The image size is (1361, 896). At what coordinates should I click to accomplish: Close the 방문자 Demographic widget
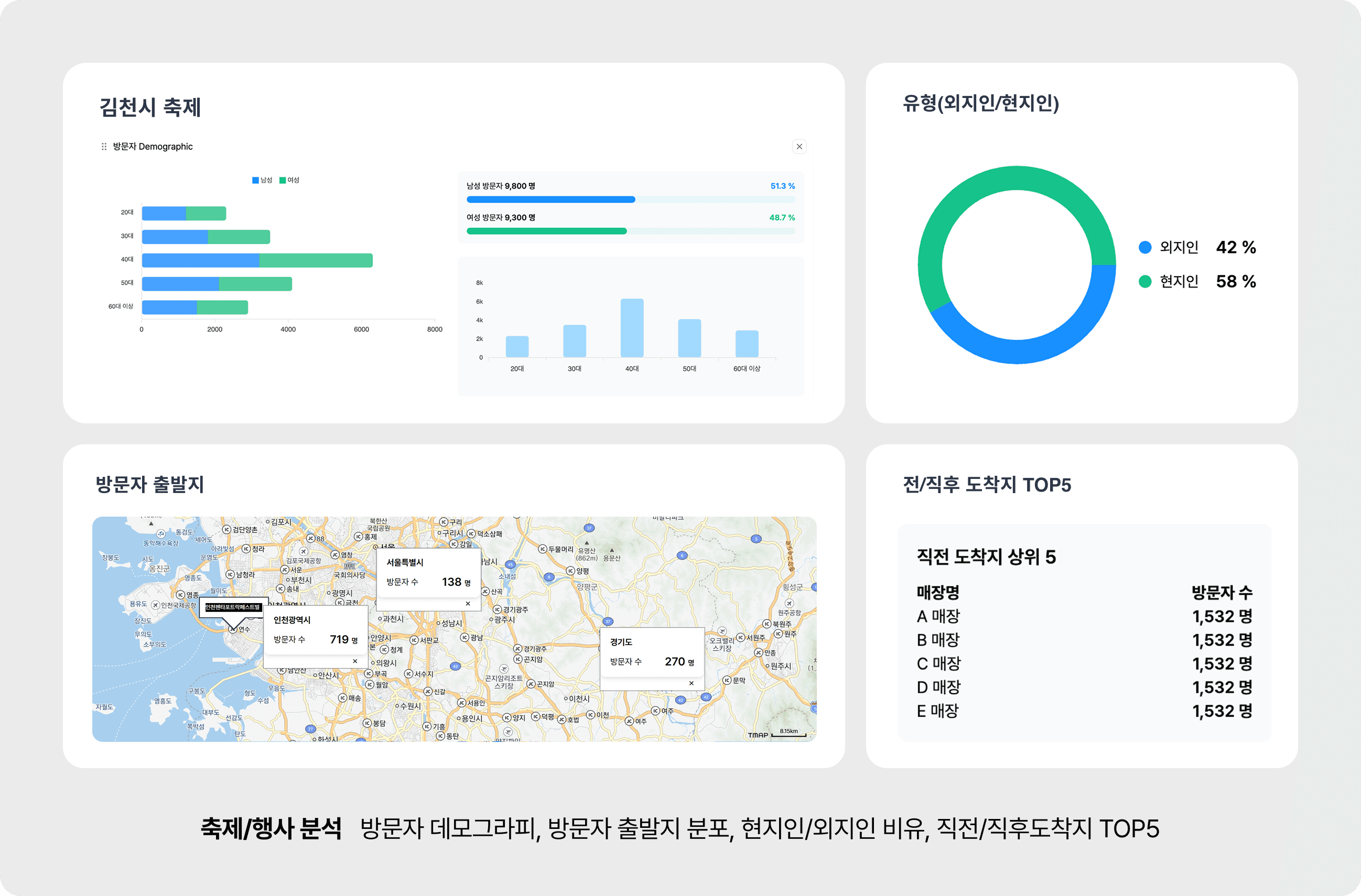[800, 146]
